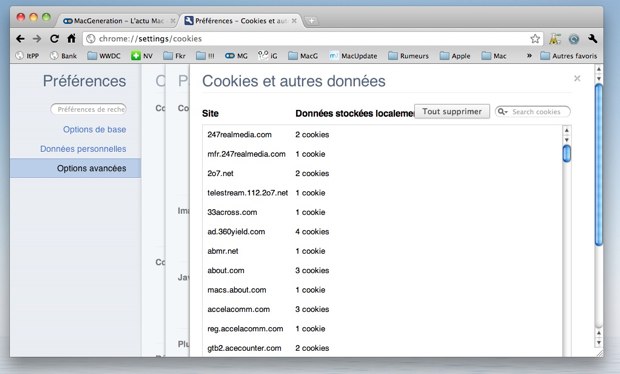Click cookie list scroll up arrow
Image resolution: width=620 pixels, height=374 pixels.
pyautogui.click(x=567, y=130)
